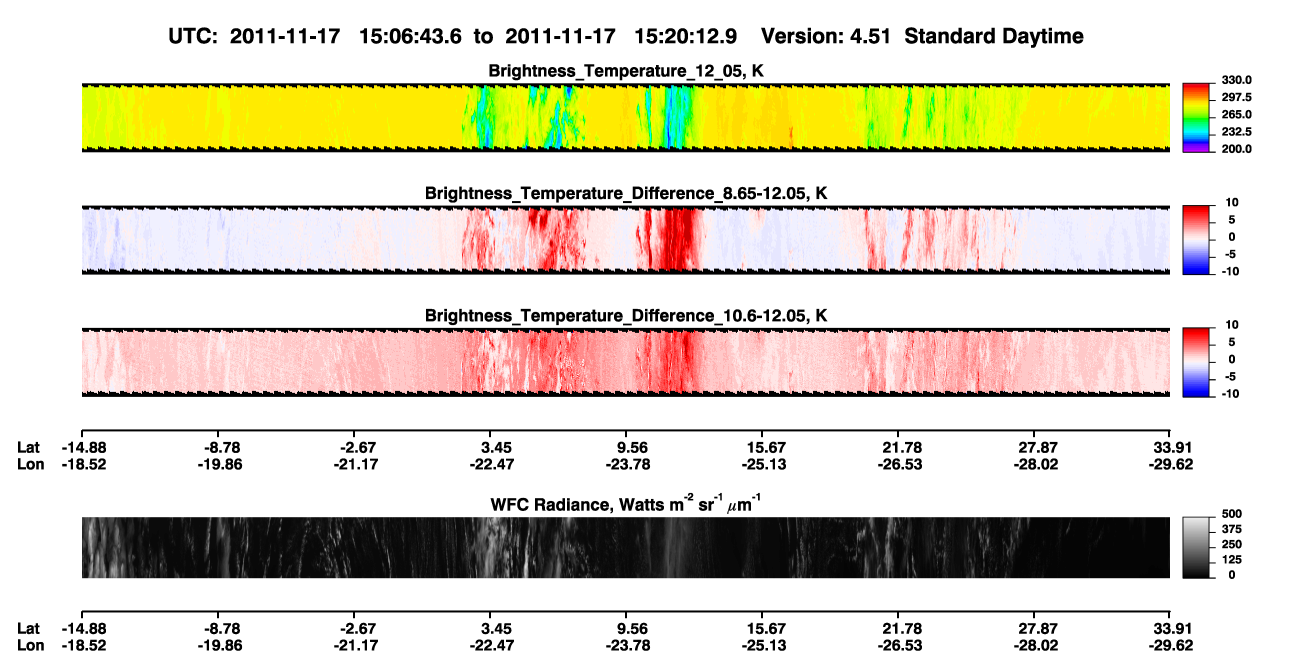The width and height of the screenshot is (1300, 667).
Task: Click the 200.0 color bar label
Action: tap(1236, 149)
